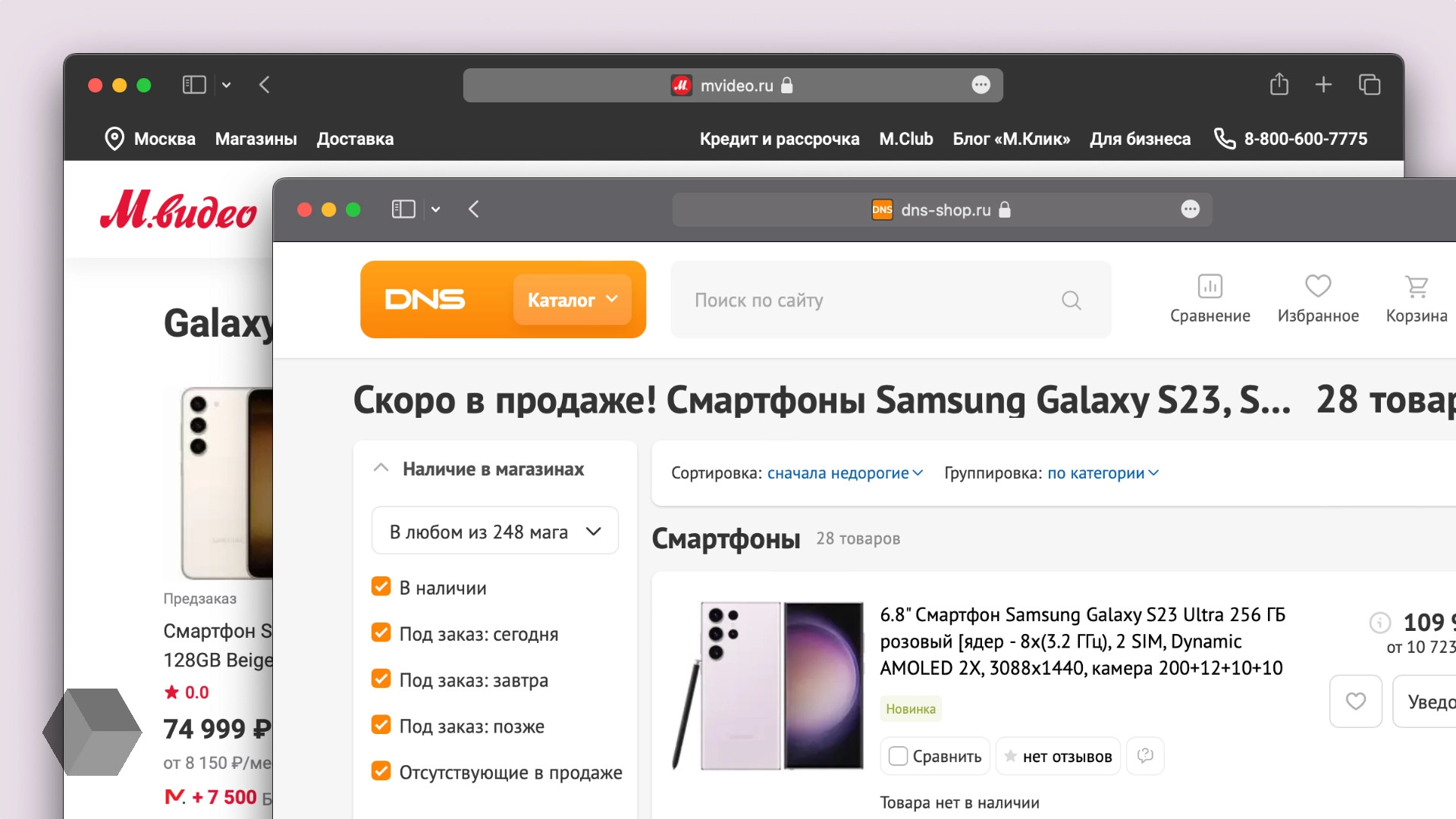The height and width of the screenshot is (819, 1456).
Task: Open sidebar options chevron in dns-shop window
Action: click(435, 209)
